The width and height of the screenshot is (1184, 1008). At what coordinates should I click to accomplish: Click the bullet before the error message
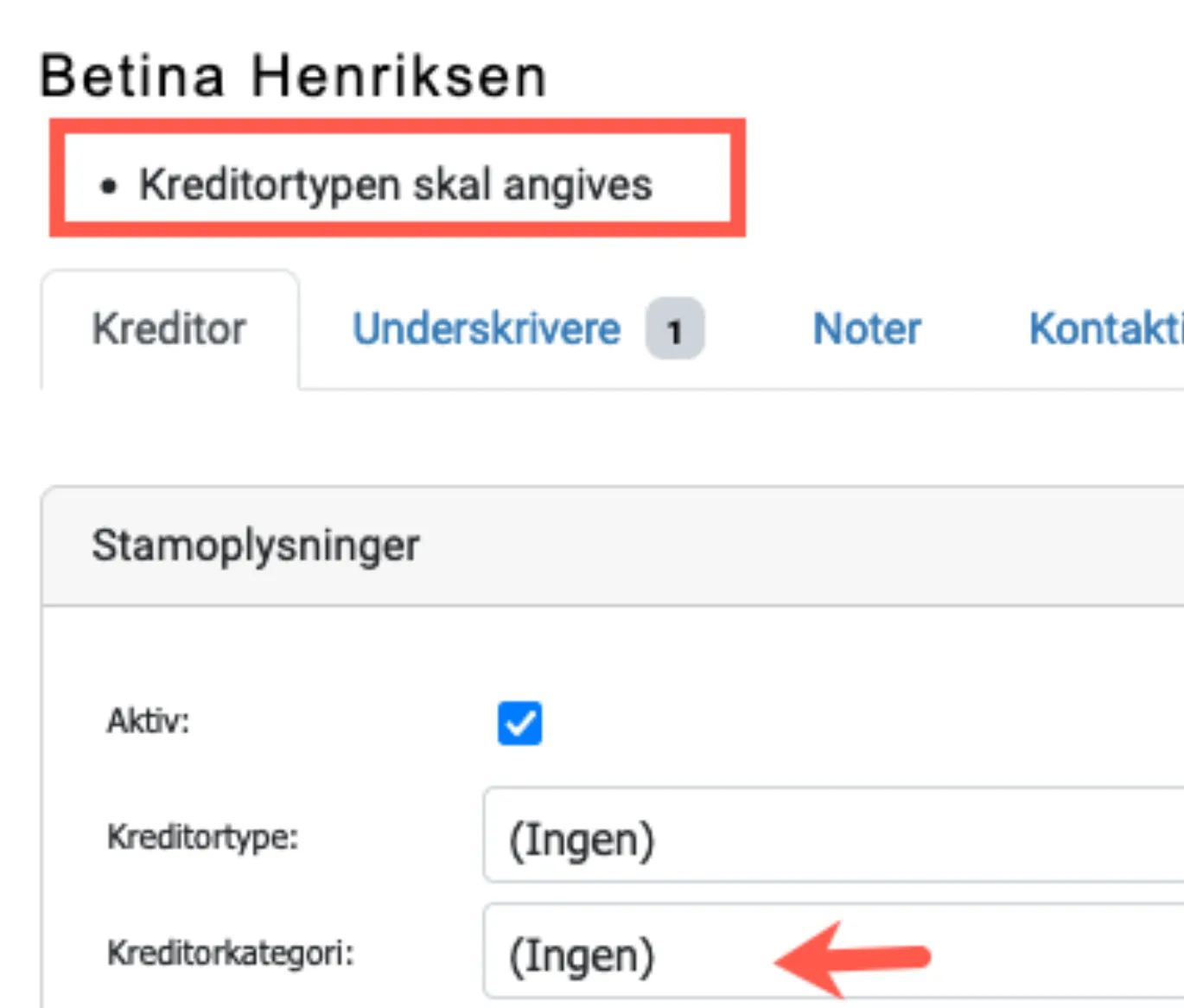(x=108, y=186)
